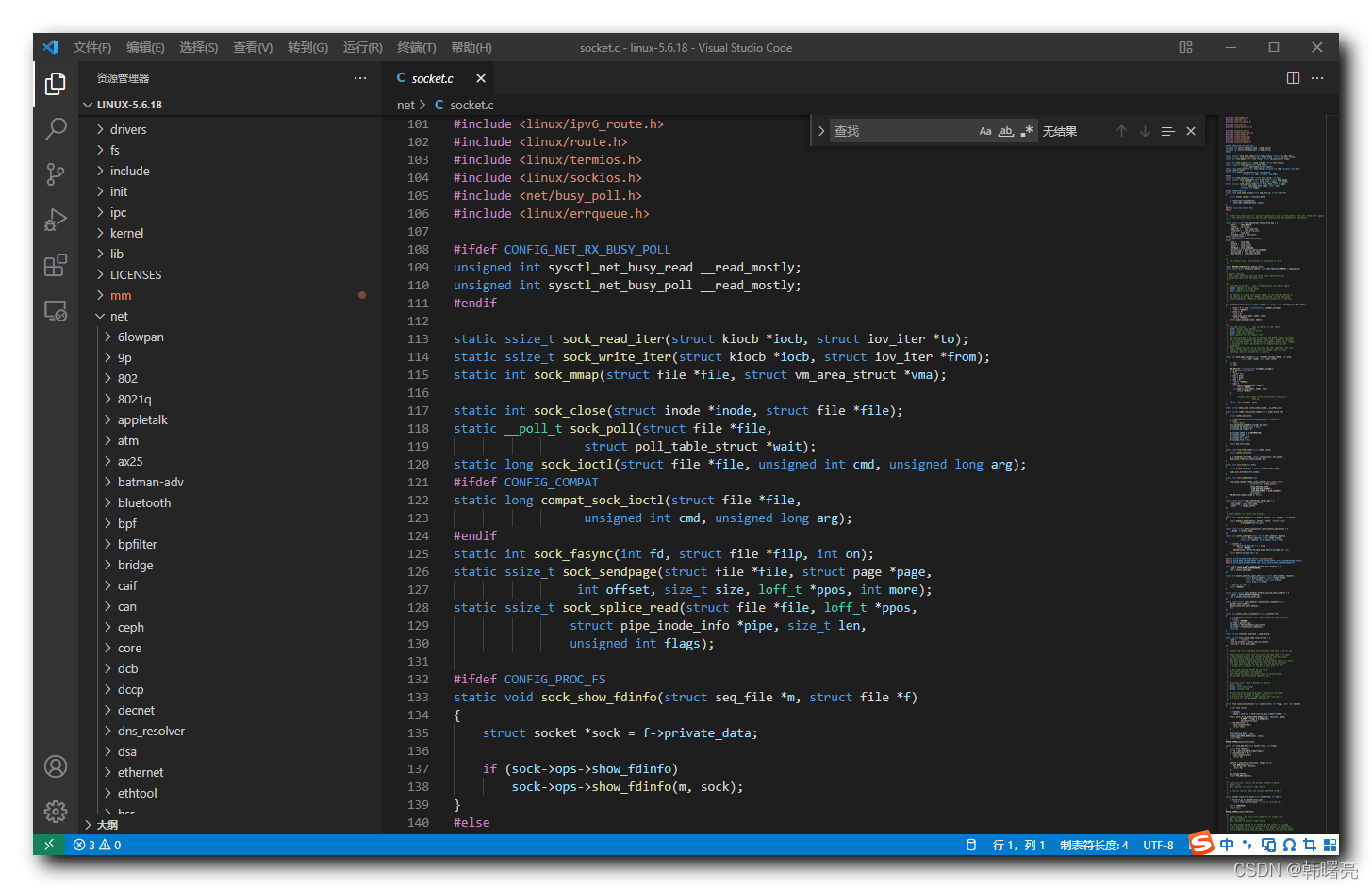Close the find widget
The image size is (1372, 888).
coord(1191,131)
